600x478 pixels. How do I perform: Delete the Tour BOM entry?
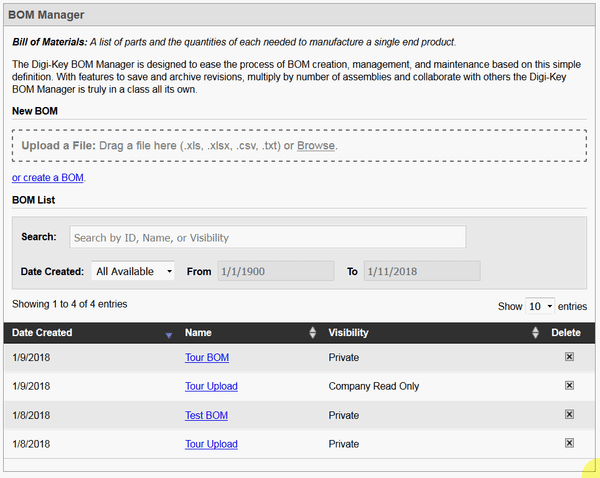pos(569,357)
